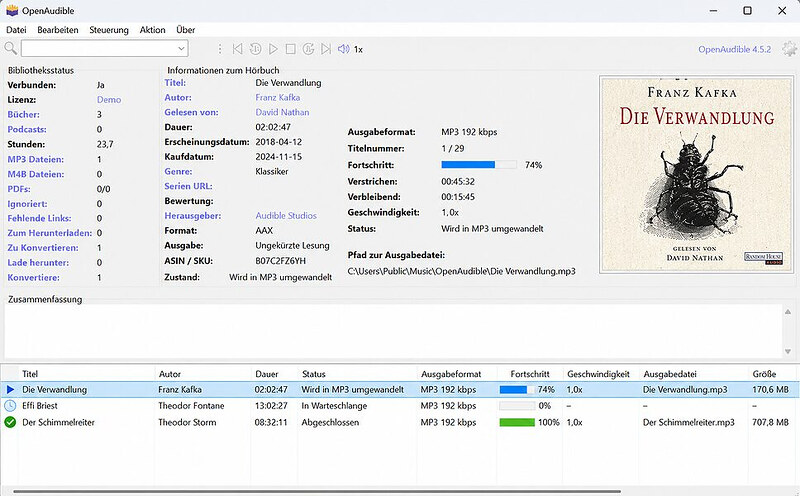Click the Audible Studios publisher link
Screen dimensions: 800x496
click(x=286, y=215)
